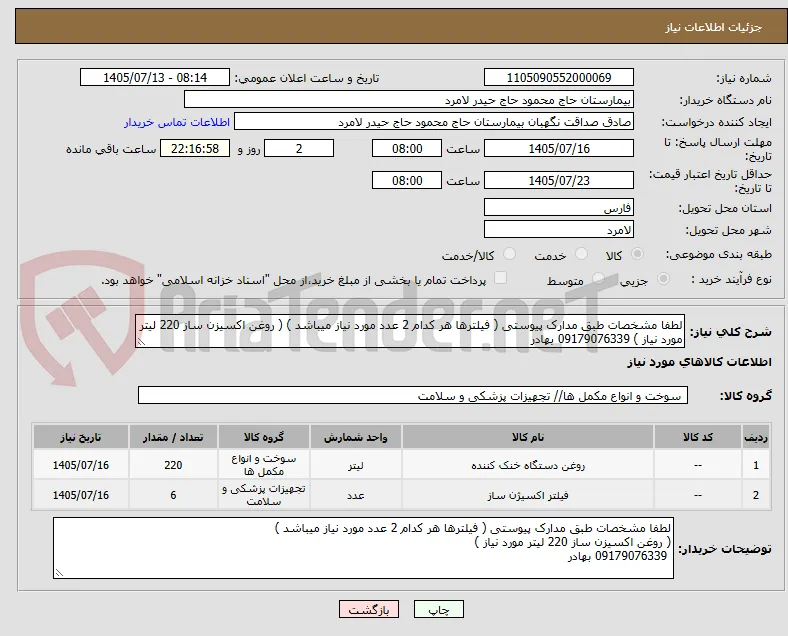
Task: Click the announcement date field 1405/07/13 - 08:14
Action: pos(155,77)
